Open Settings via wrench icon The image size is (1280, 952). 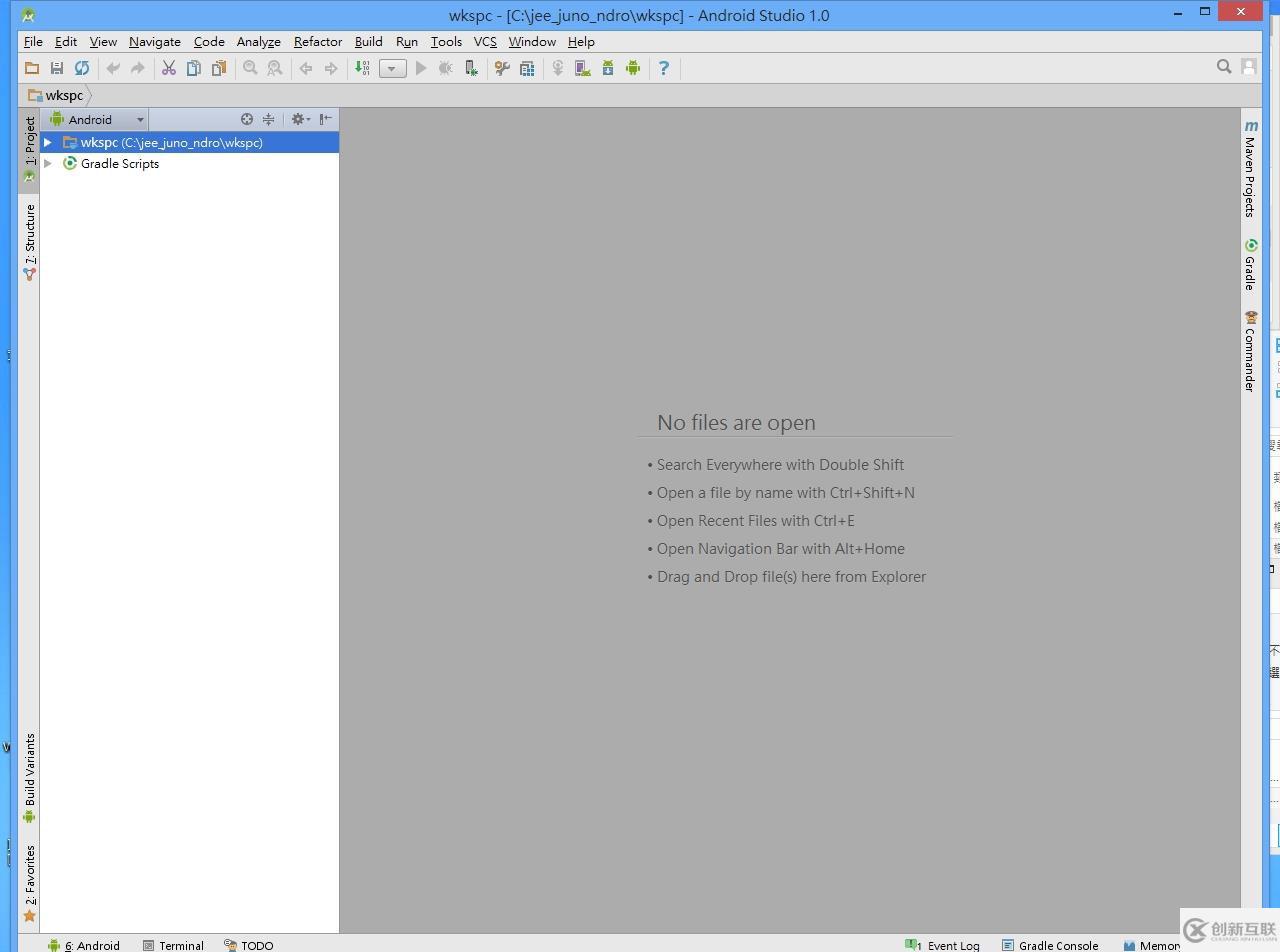[x=502, y=68]
